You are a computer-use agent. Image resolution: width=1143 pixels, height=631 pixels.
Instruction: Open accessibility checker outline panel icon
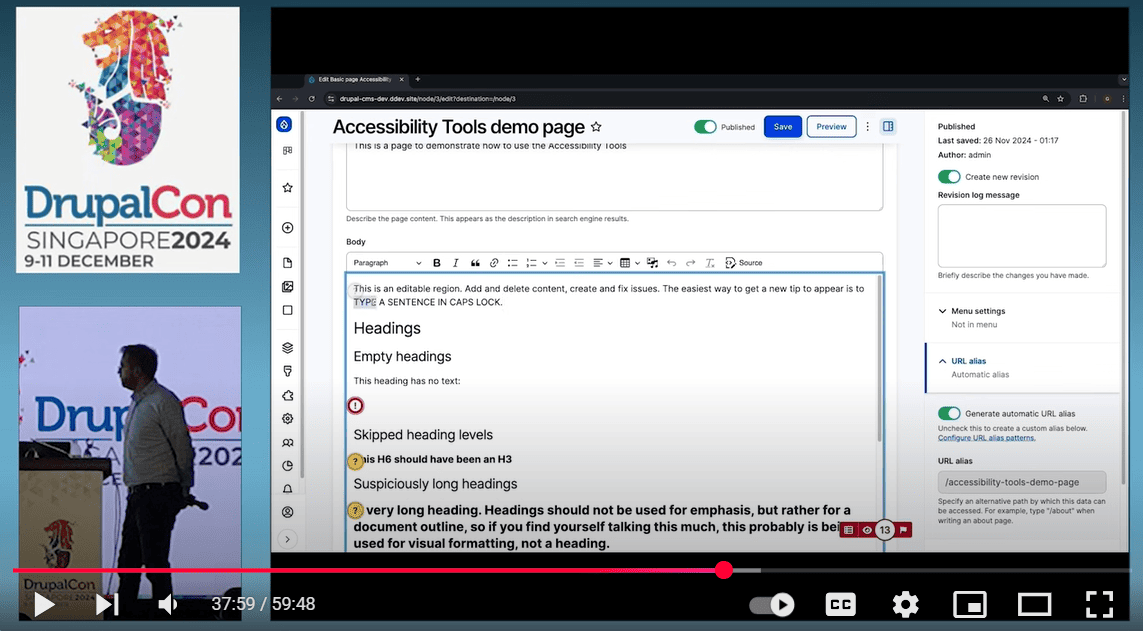[x=848, y=530]
